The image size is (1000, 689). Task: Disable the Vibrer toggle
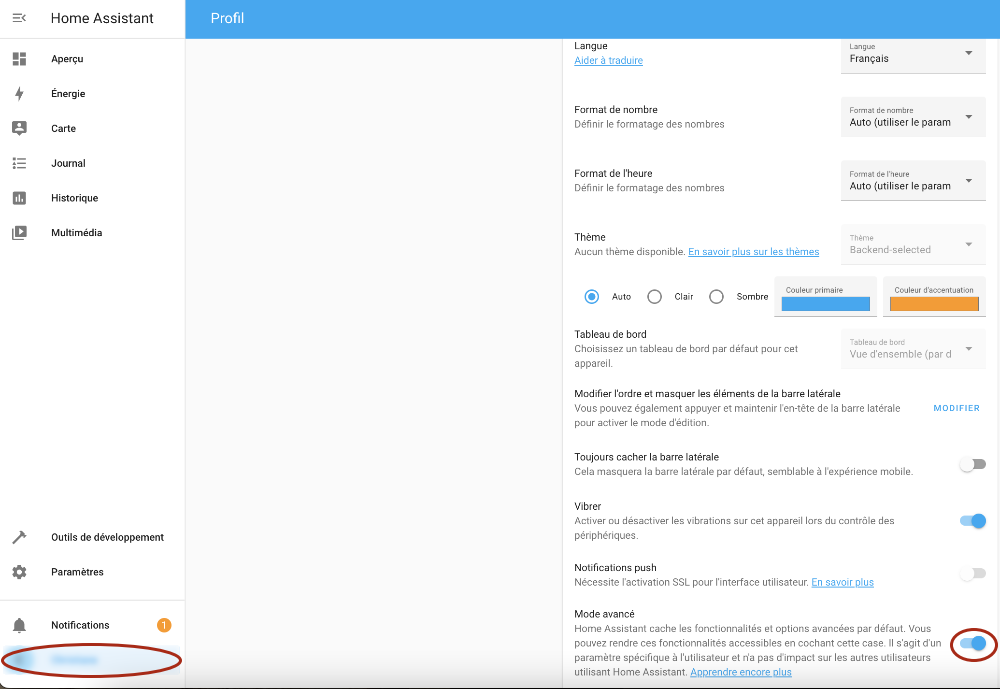[x=973, y=521]
